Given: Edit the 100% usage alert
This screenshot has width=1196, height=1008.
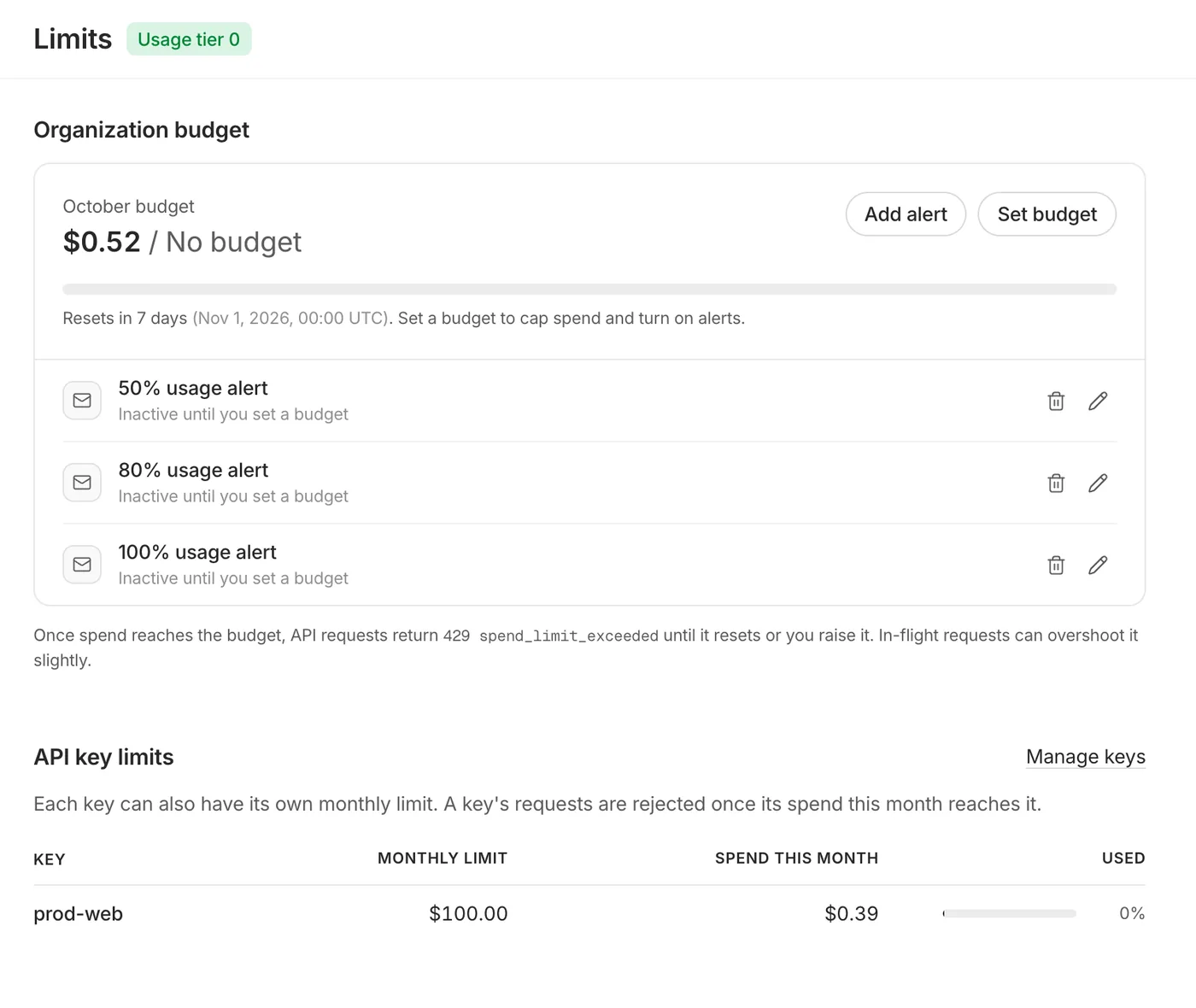Looking at the screenshot, I should (x=1098, y=565).
